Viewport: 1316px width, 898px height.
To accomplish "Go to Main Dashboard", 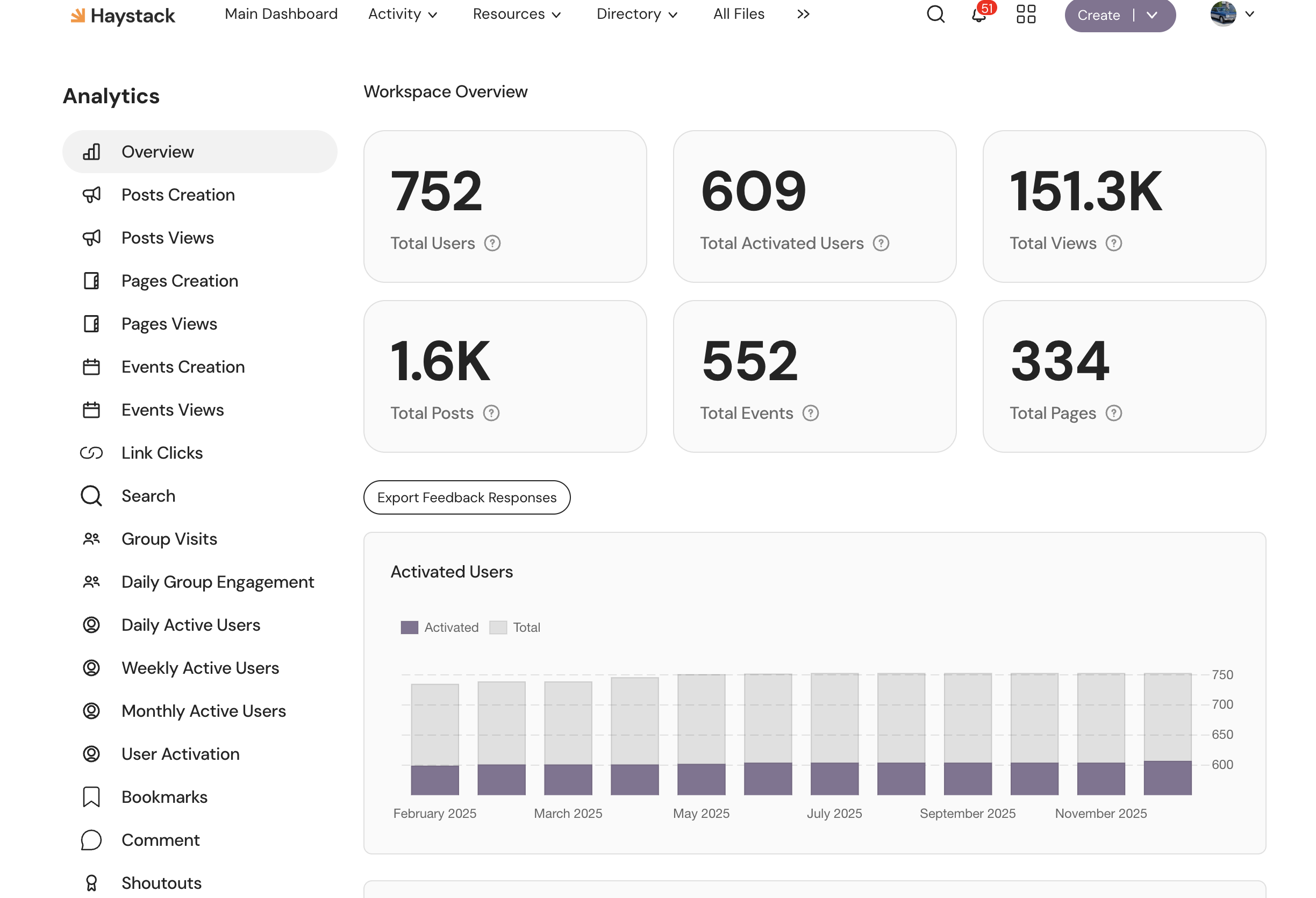I will 281,14.
